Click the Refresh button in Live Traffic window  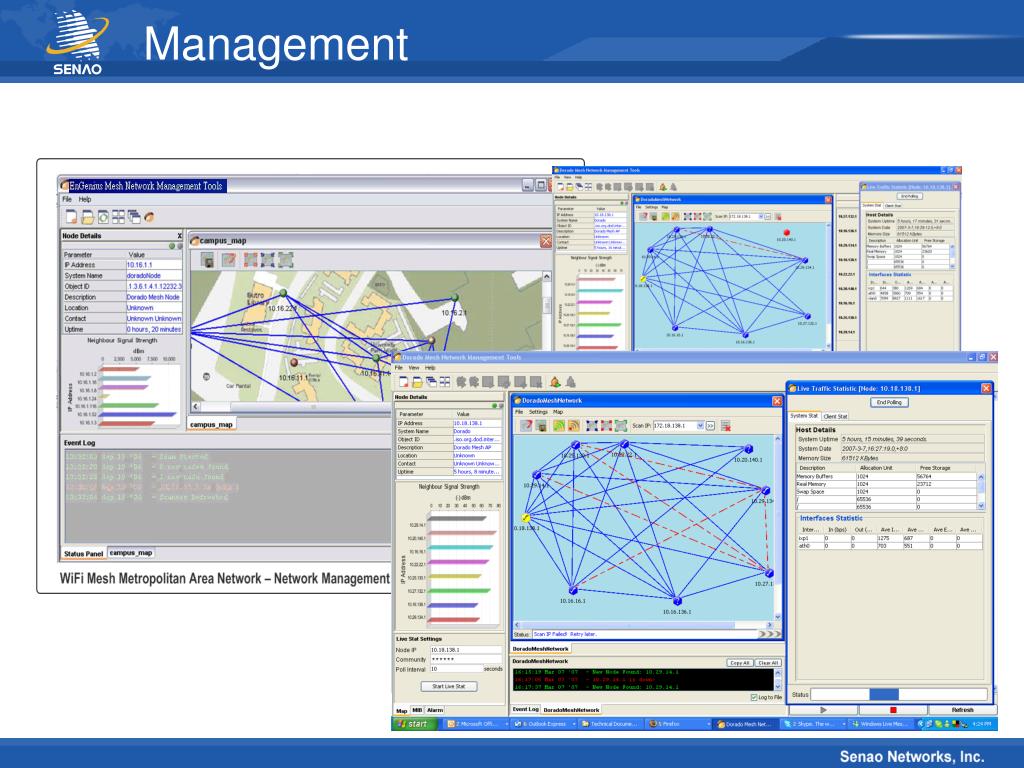pos(963,709)
